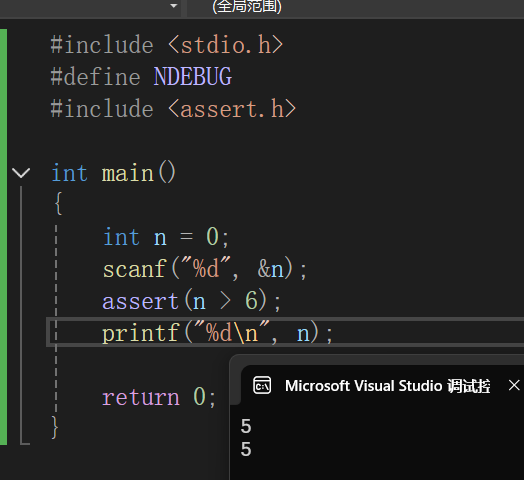Click the opening brace of main

[x=58, y=203]
